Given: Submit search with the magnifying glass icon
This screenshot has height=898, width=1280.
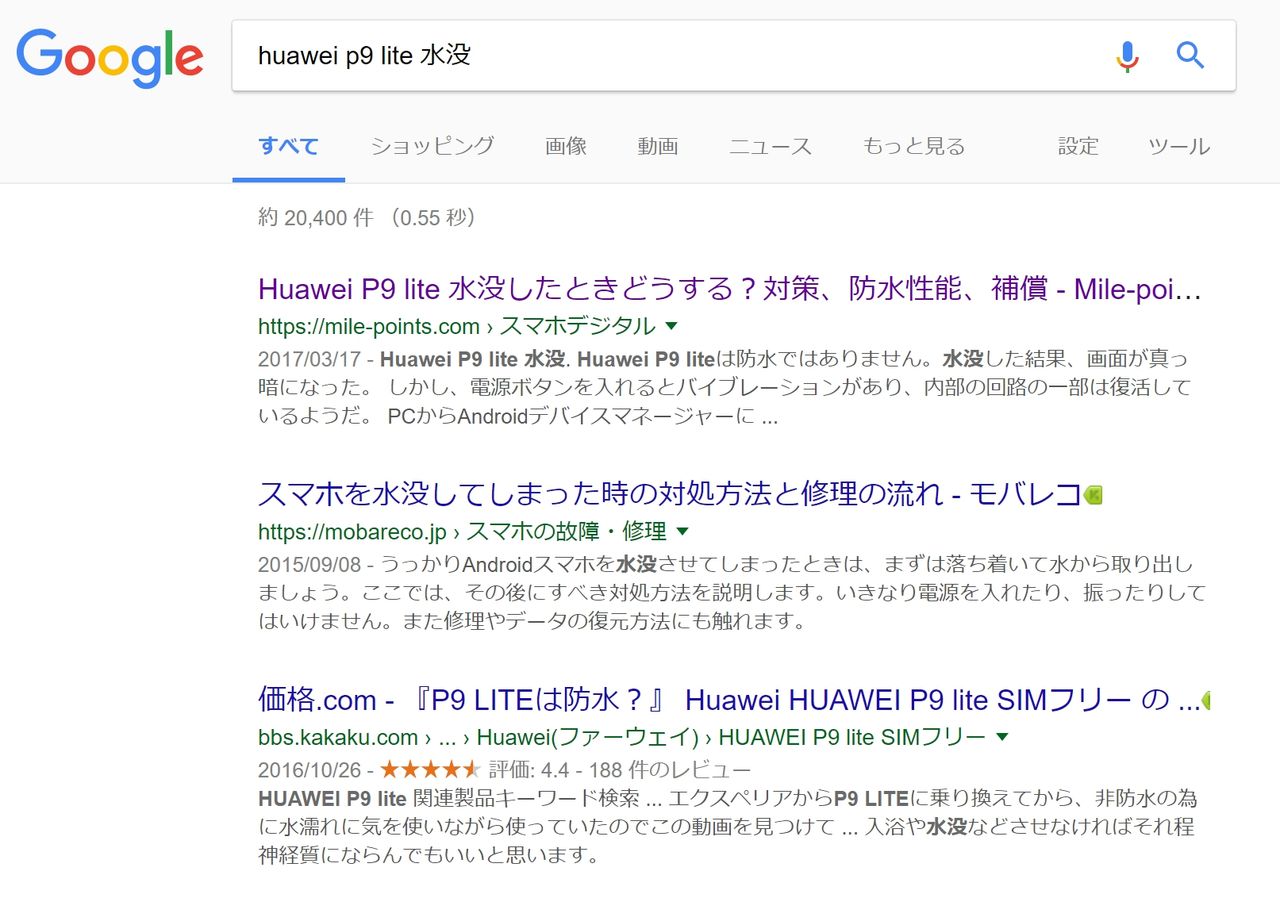Looking at the screenshot, I should pyautogui.click(x=1190, y=55).
